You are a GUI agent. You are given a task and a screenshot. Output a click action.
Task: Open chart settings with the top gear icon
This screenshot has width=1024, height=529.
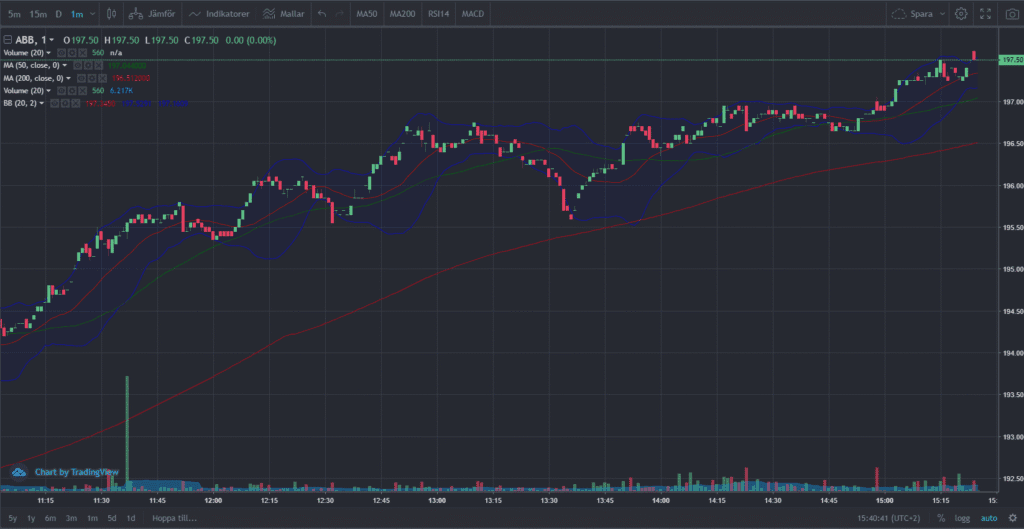click(x=961, y=14)
